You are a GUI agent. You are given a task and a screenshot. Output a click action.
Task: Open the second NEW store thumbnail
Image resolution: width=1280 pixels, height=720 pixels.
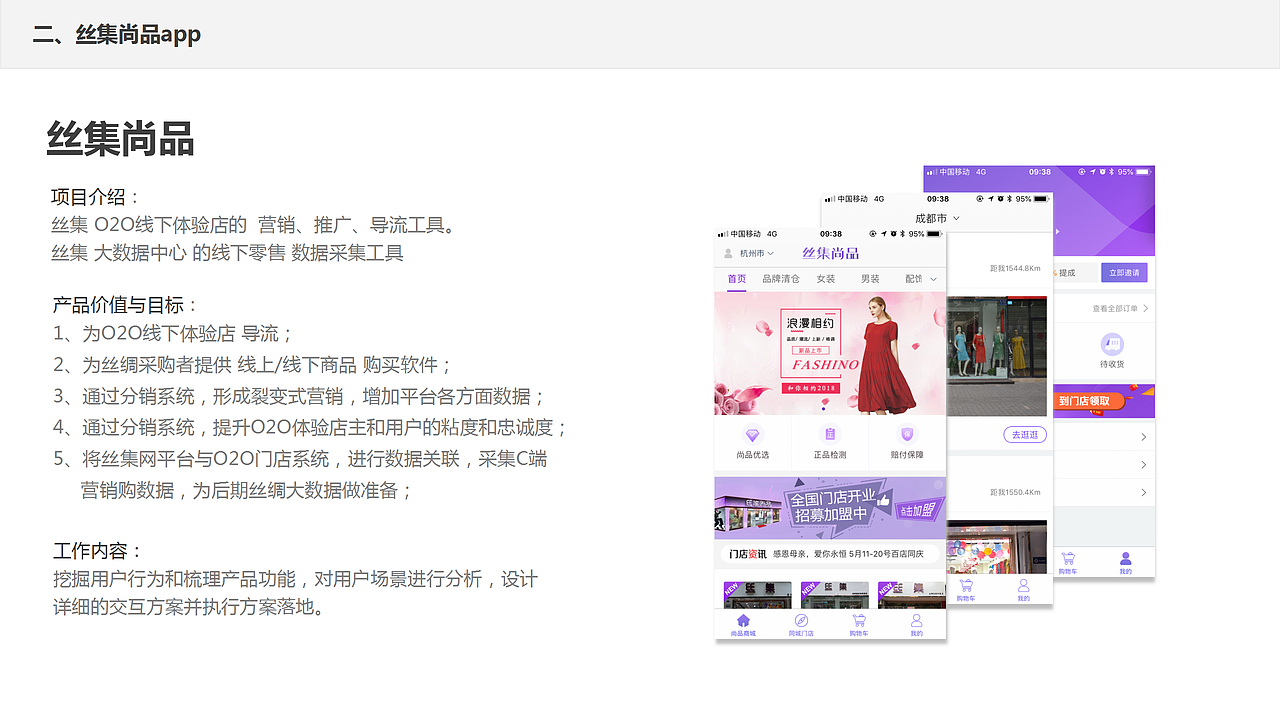click(835, 595)
